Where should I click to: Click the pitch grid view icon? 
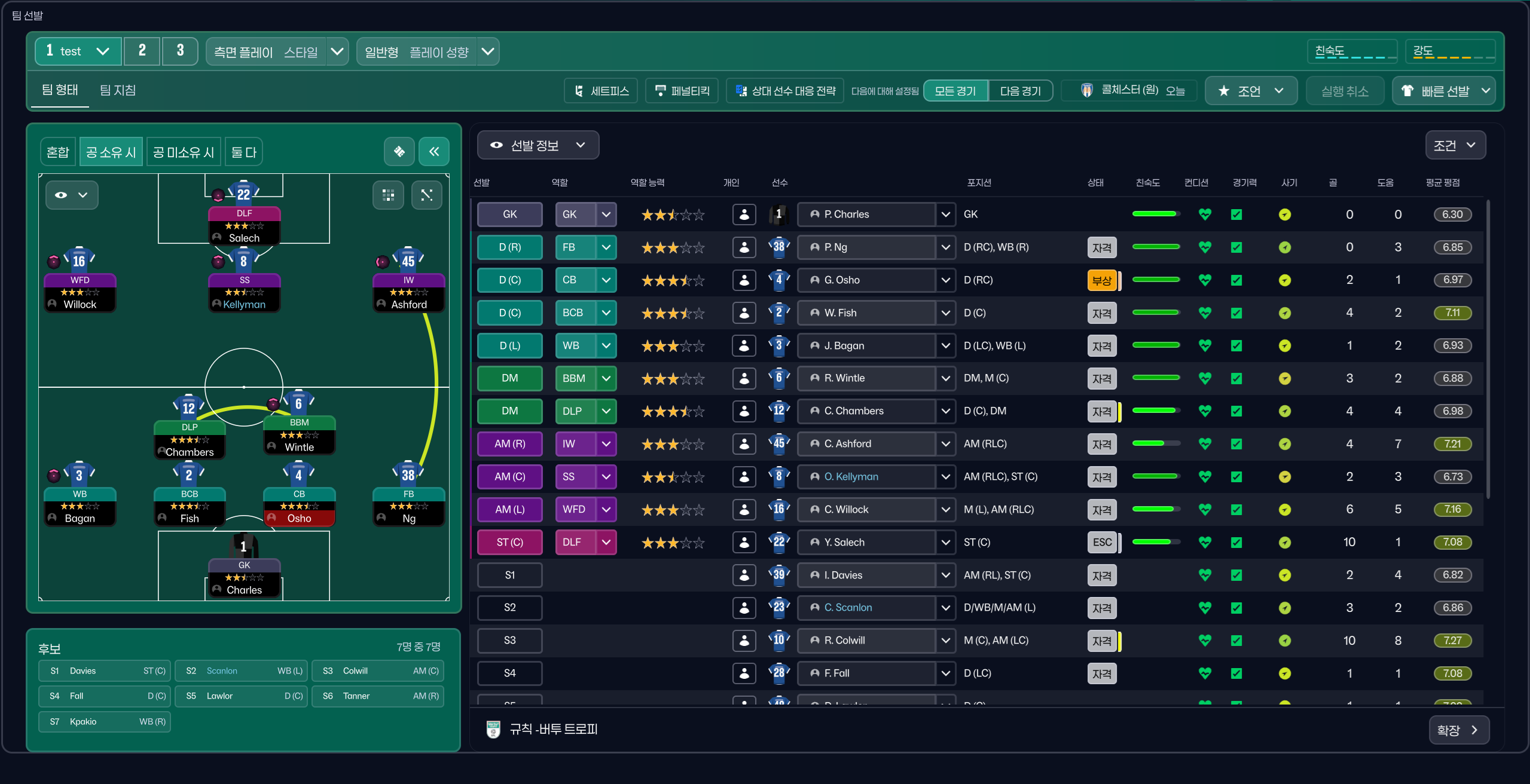[388, 195]
